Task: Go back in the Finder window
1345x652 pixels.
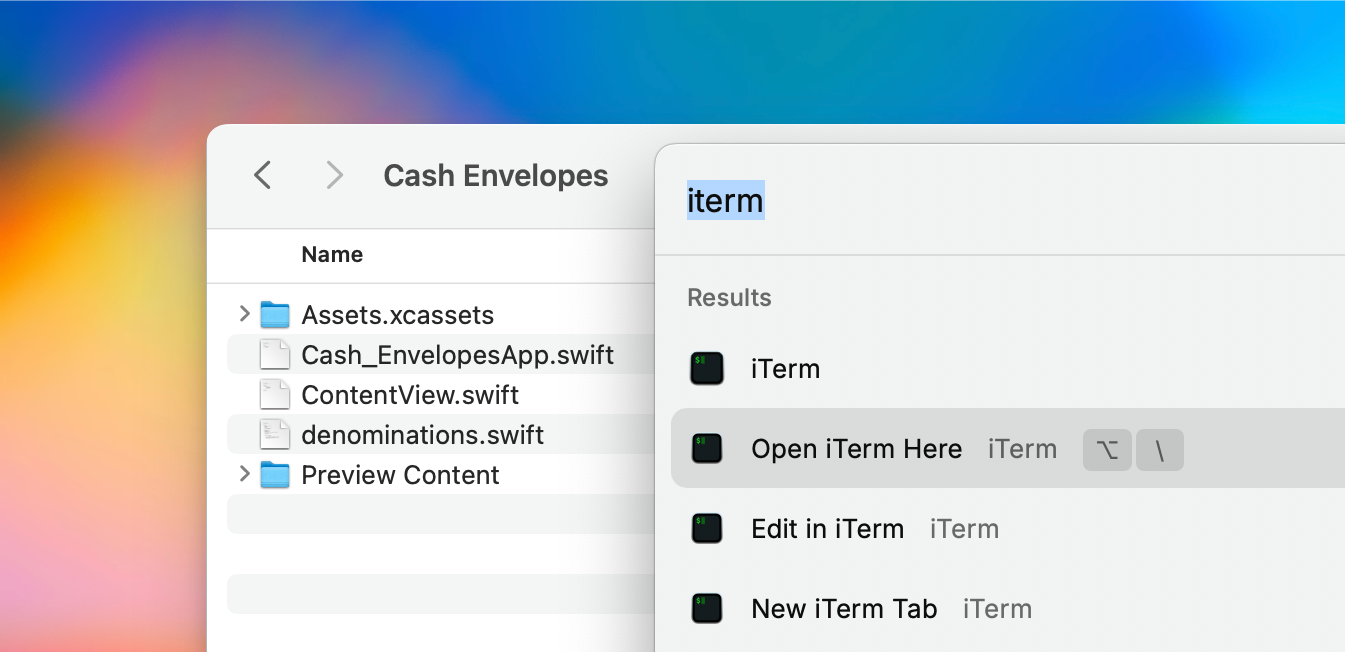Action: coord(262,176)
